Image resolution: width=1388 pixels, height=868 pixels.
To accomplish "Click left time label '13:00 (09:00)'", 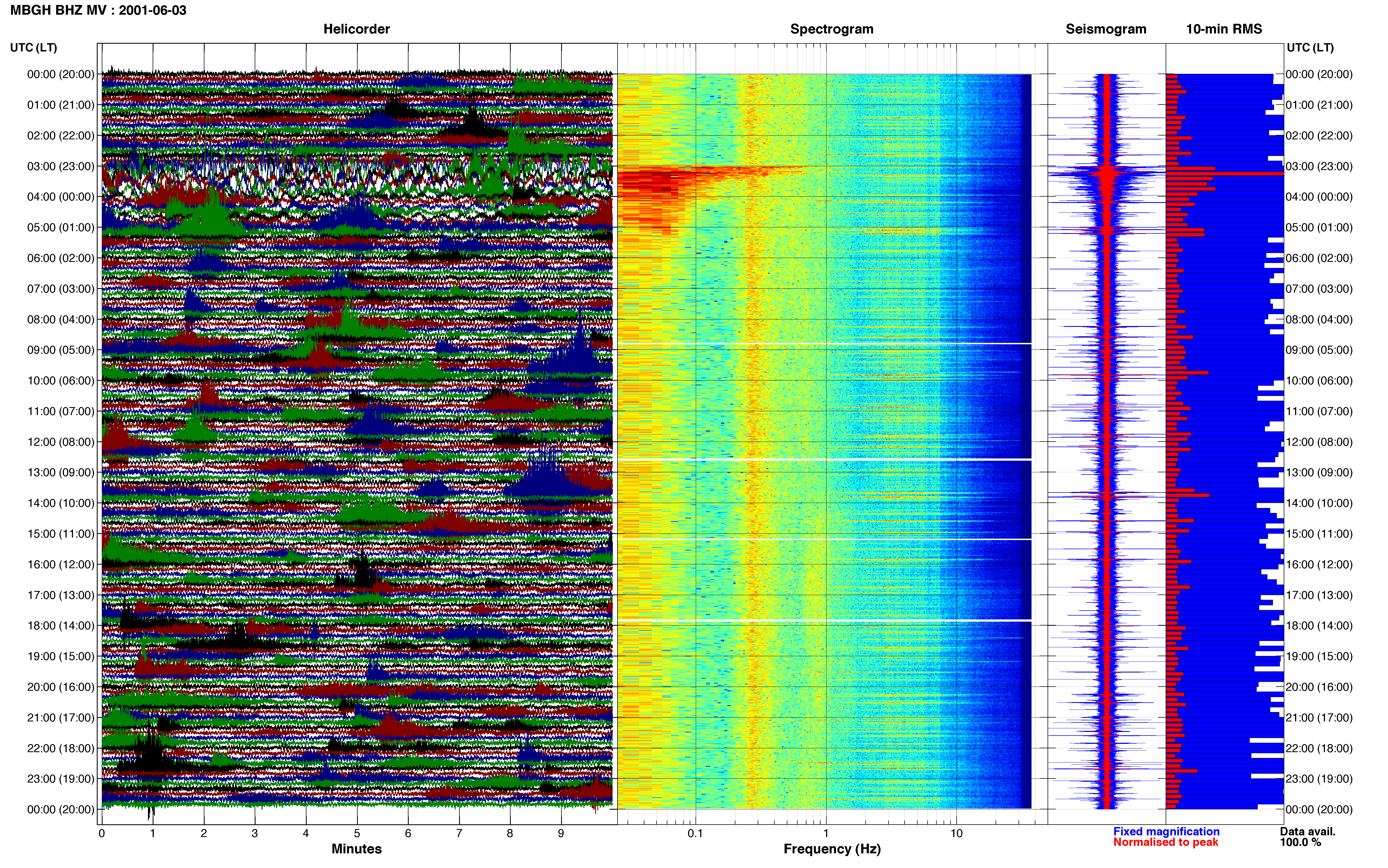I will click(60, 473).
